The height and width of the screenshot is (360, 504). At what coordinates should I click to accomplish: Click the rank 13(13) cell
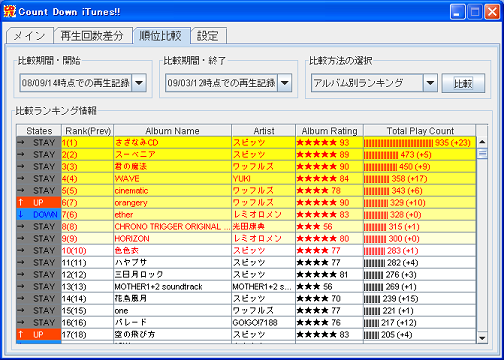click(x=88, y=287)
